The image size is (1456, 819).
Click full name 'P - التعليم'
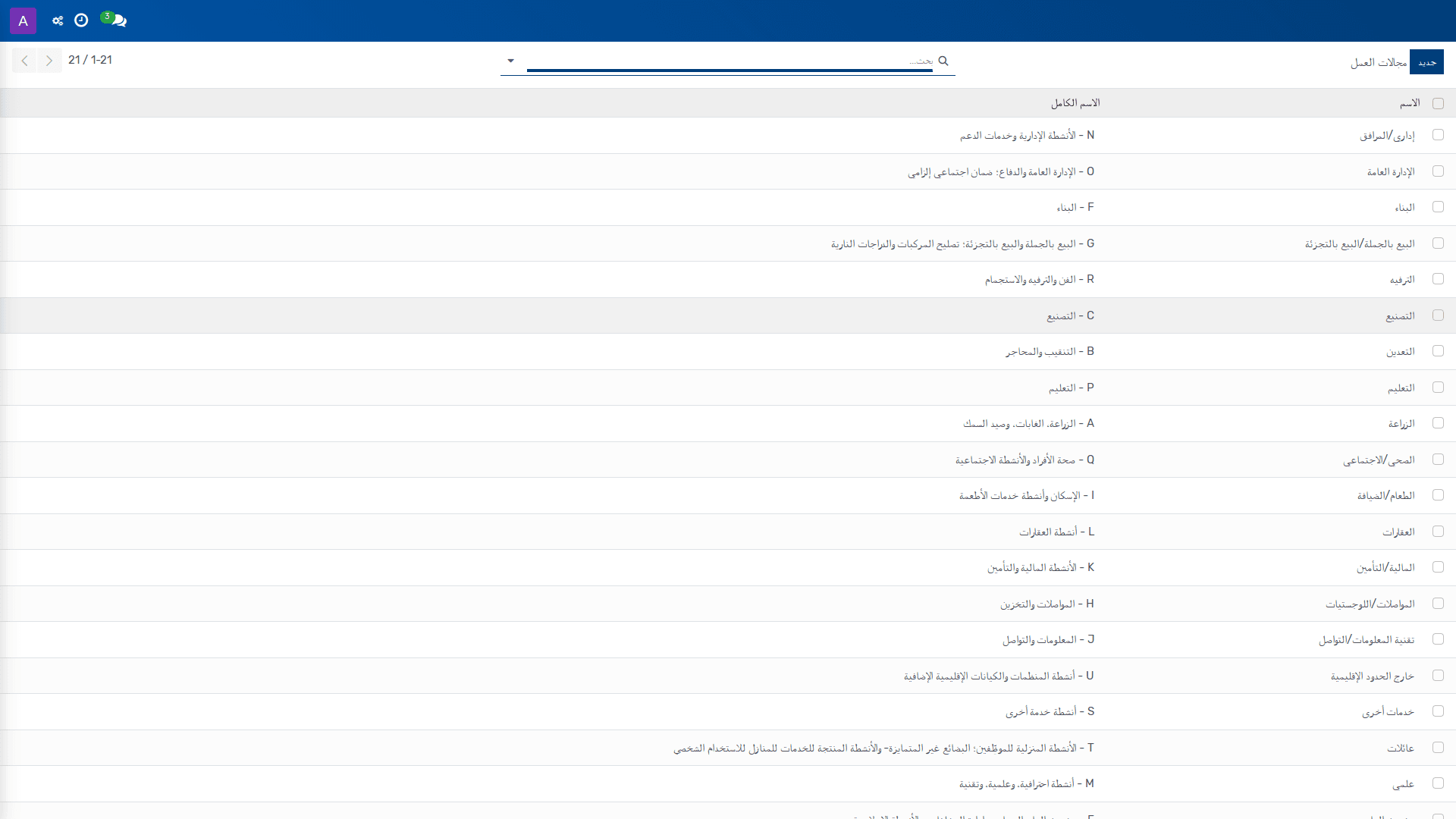tap(1072, 388)
